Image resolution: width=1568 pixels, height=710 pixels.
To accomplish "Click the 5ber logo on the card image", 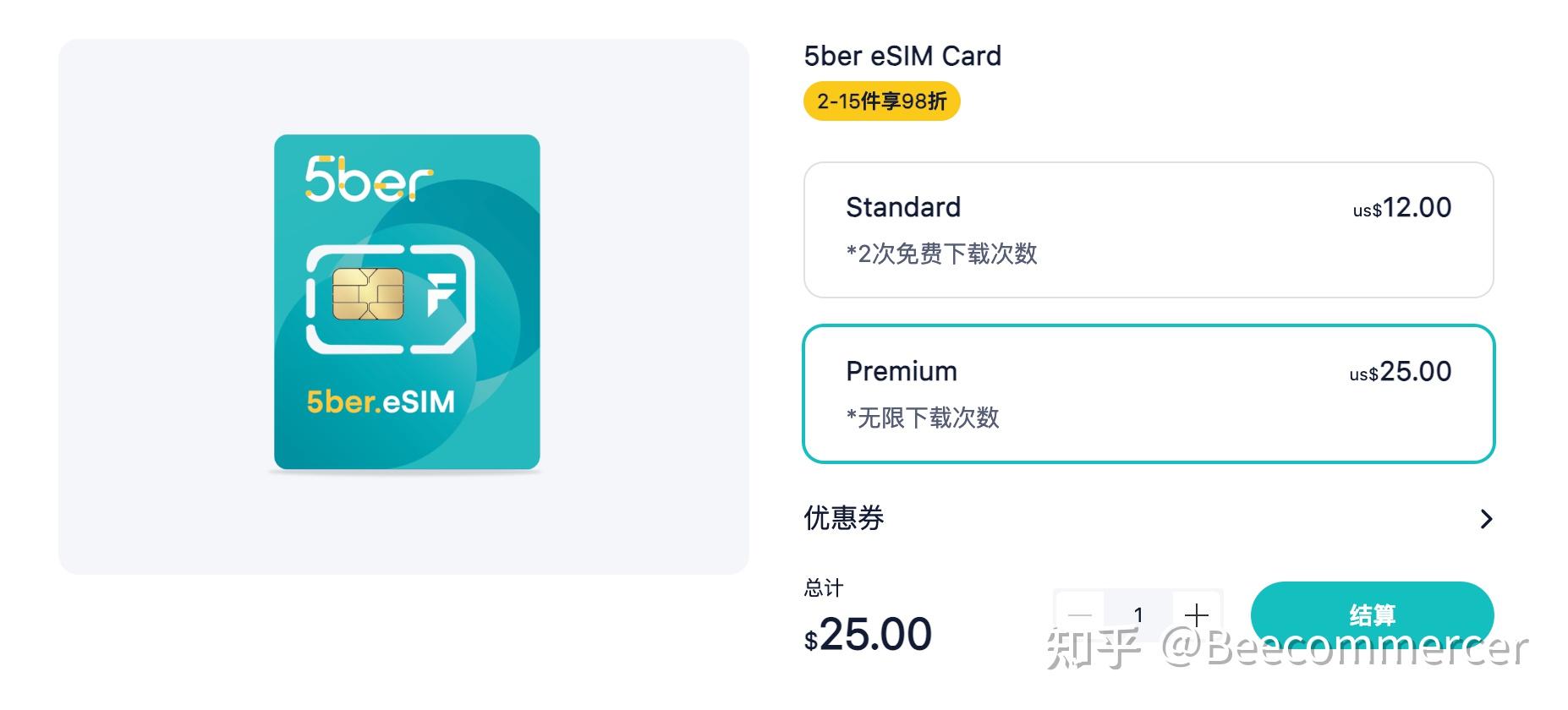I will click(365, 178).
